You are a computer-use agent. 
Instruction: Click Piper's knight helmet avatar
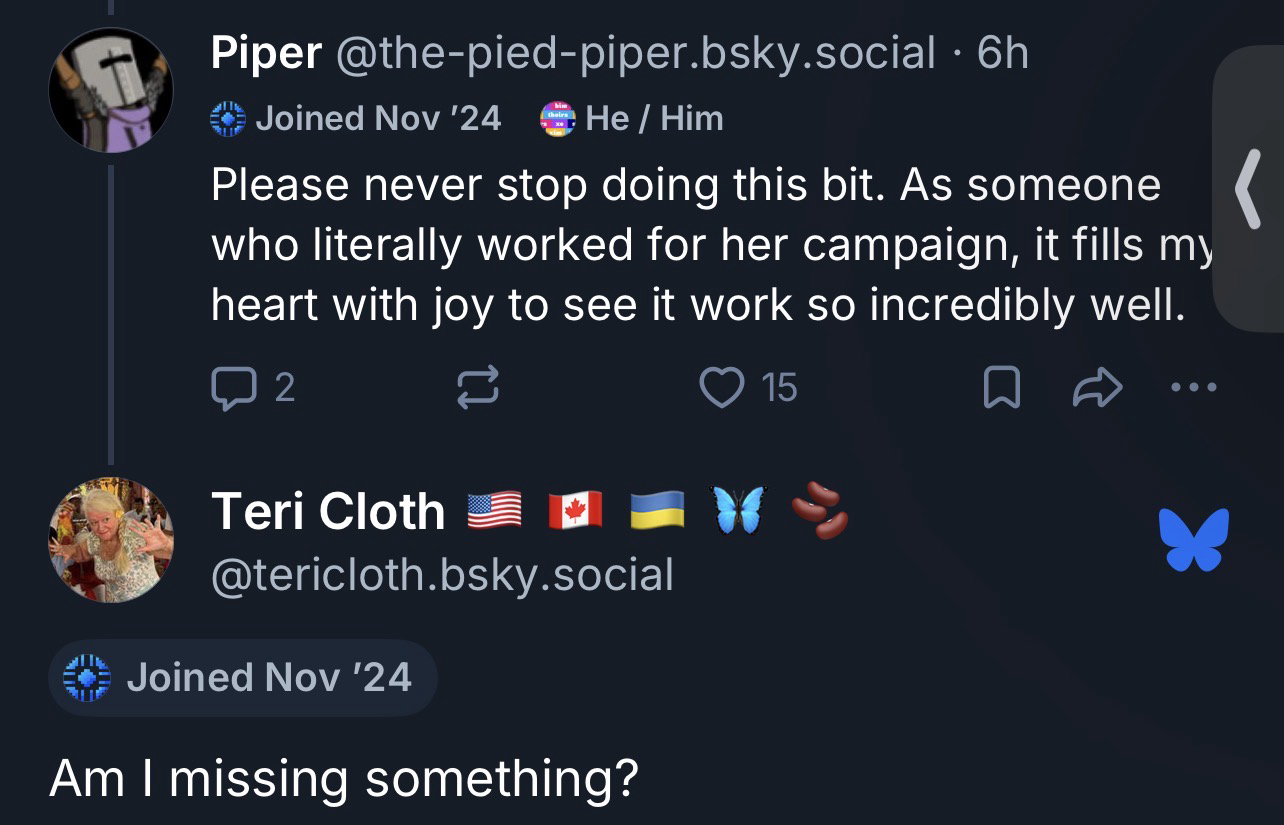point(110,90)
